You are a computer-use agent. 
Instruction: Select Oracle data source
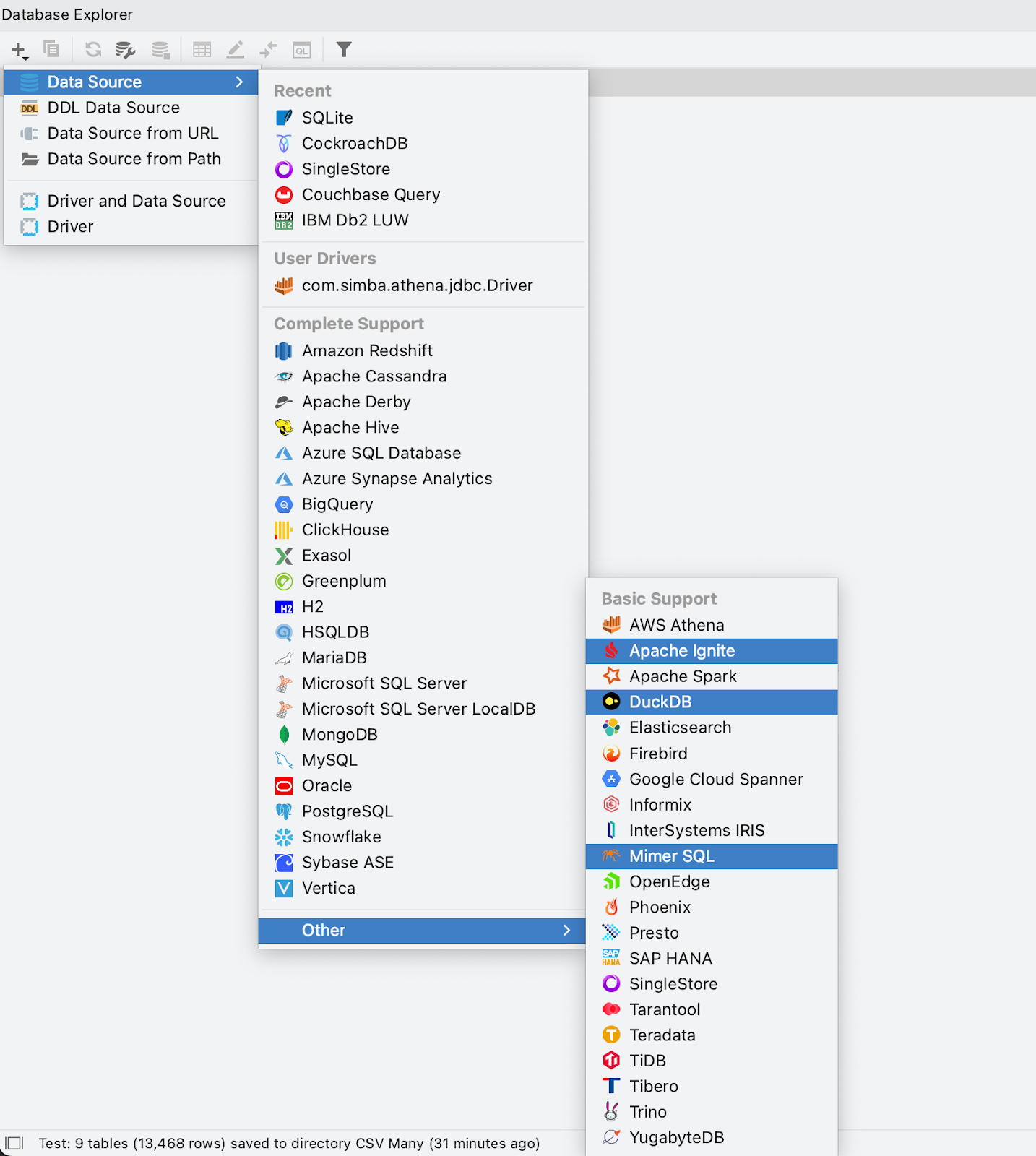coord(423,786)
